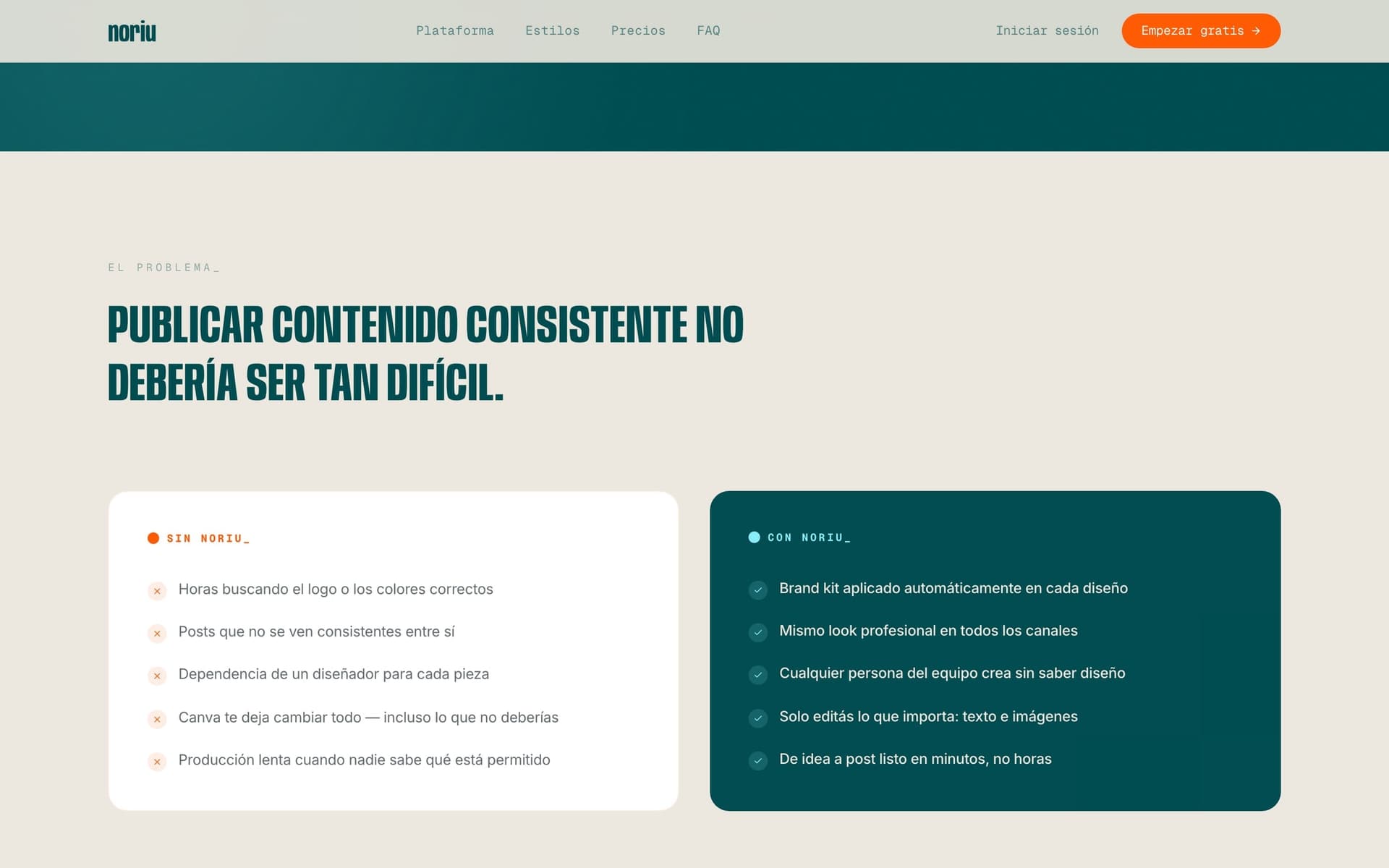
Task: Click the checkmark beside "De idea a post listo"
Action: click(x=757, y=761)
